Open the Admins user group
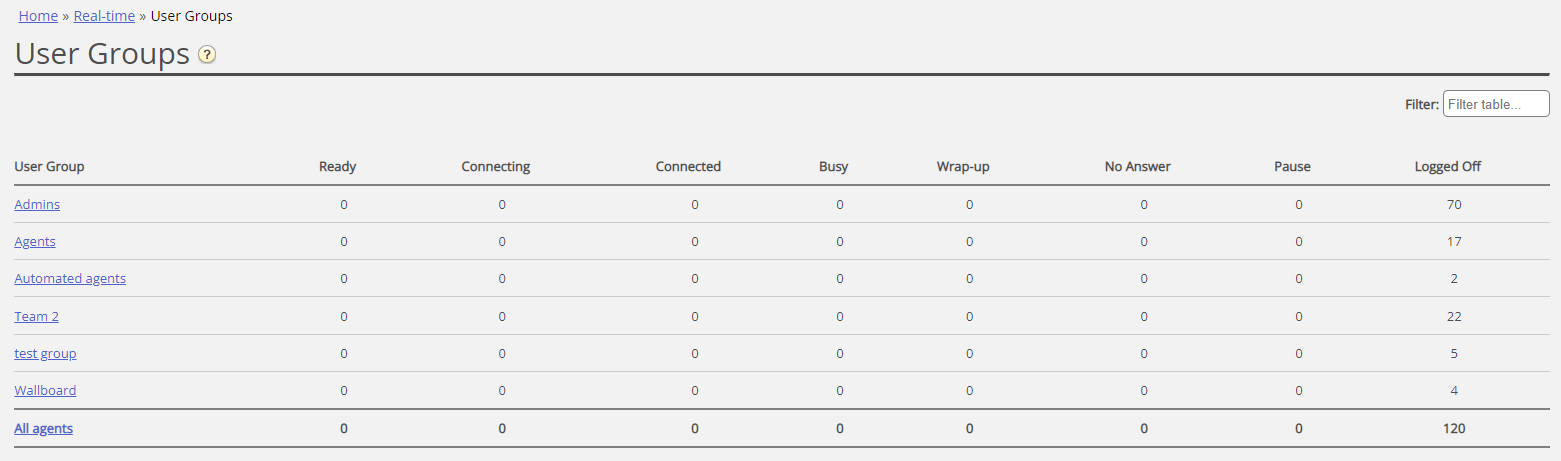The width and height of the screenshot is (1561, 461). coord(37,204)
